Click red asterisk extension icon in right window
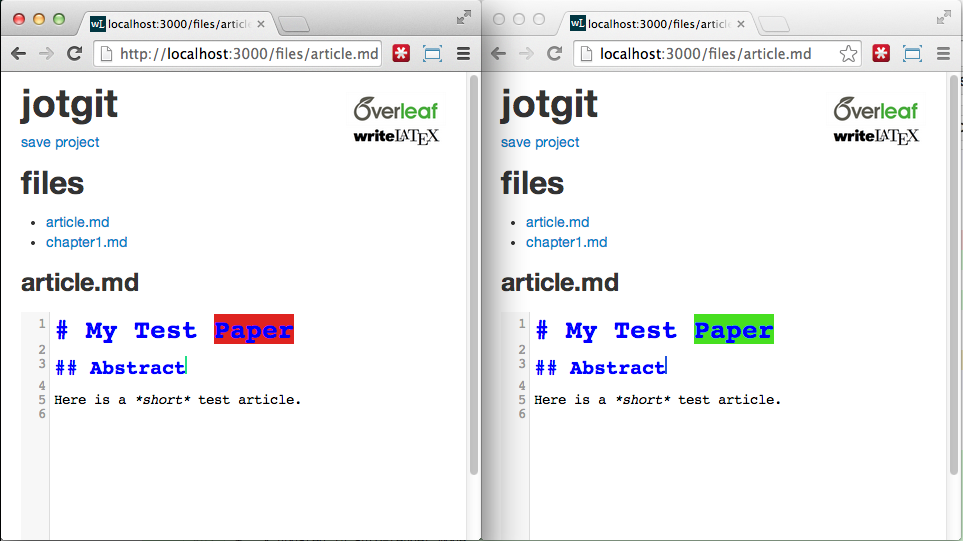 coord(881,53)
